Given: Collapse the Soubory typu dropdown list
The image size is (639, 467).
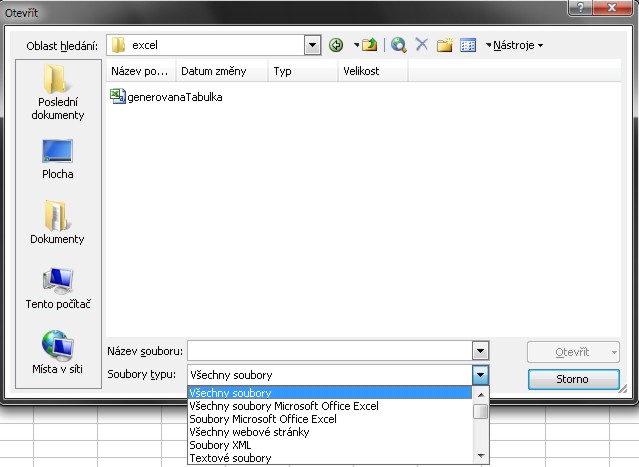Looking at the screenshot, I should click(481, 375).
